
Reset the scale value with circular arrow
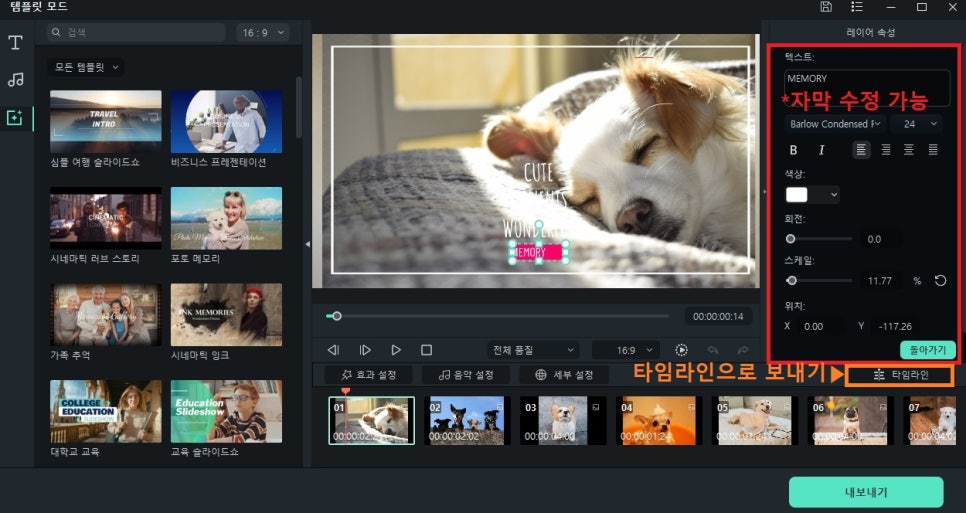point(940,281)
